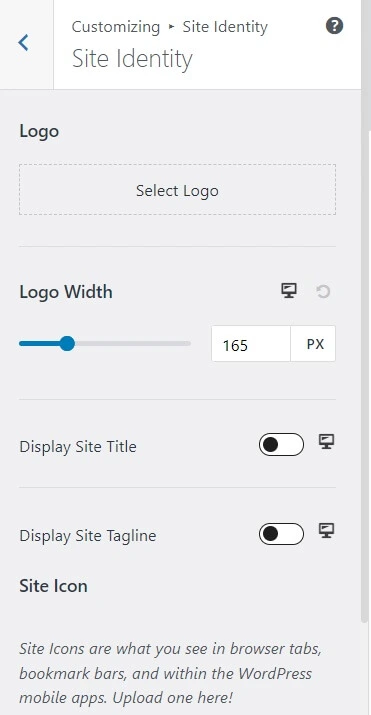Reset the Logo Width value
The width and height of the screenshot is (371, 715).
323,291
